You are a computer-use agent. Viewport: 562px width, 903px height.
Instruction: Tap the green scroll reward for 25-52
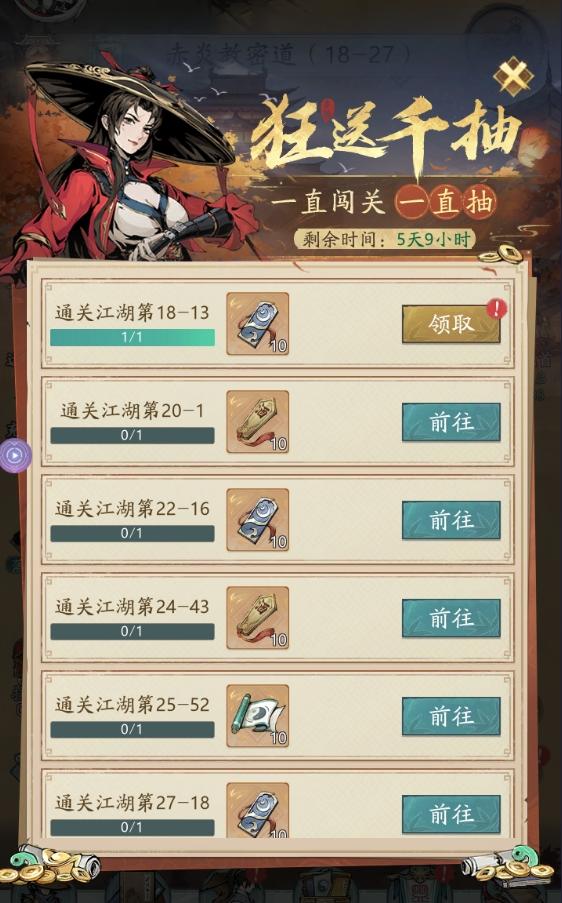coord(257,715)
